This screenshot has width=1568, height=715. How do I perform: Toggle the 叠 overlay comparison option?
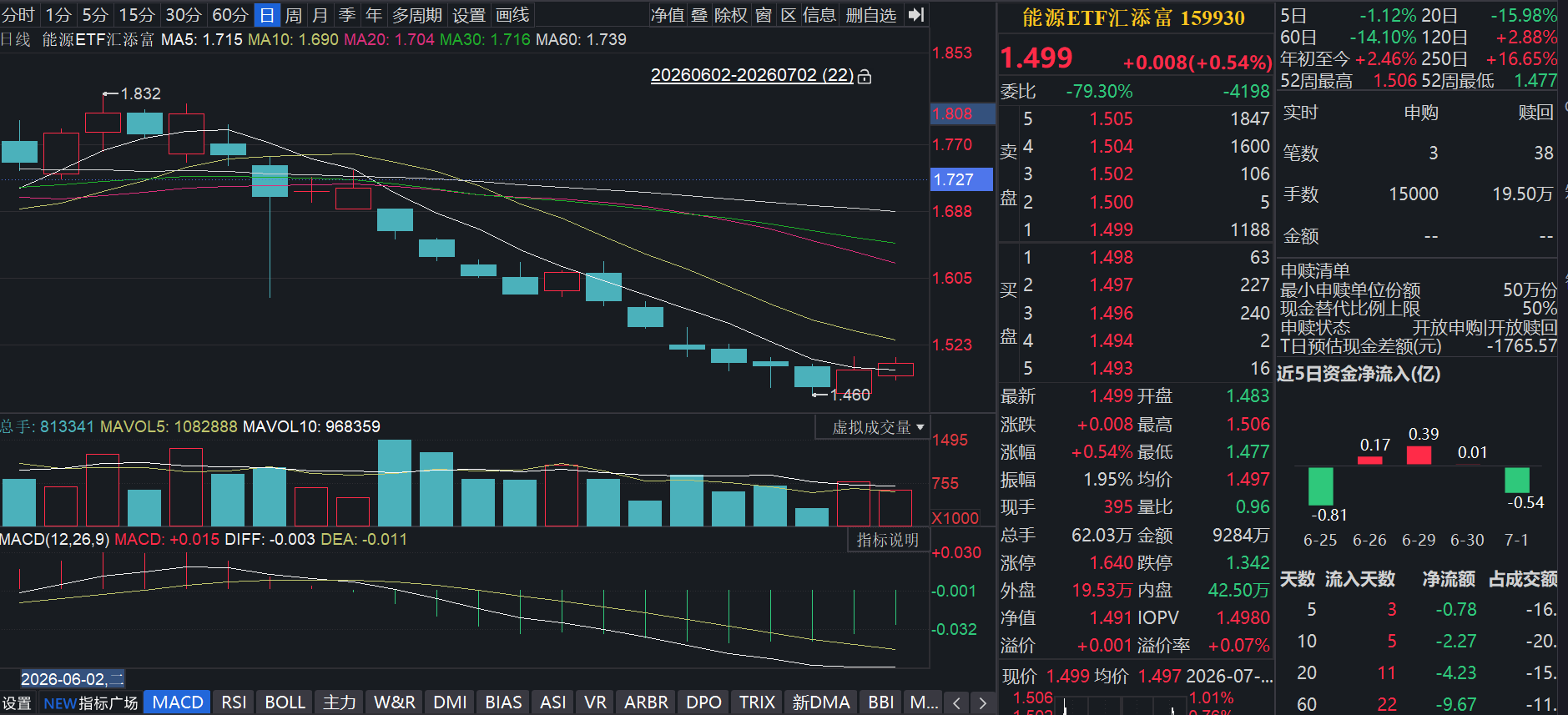(699, 15)
